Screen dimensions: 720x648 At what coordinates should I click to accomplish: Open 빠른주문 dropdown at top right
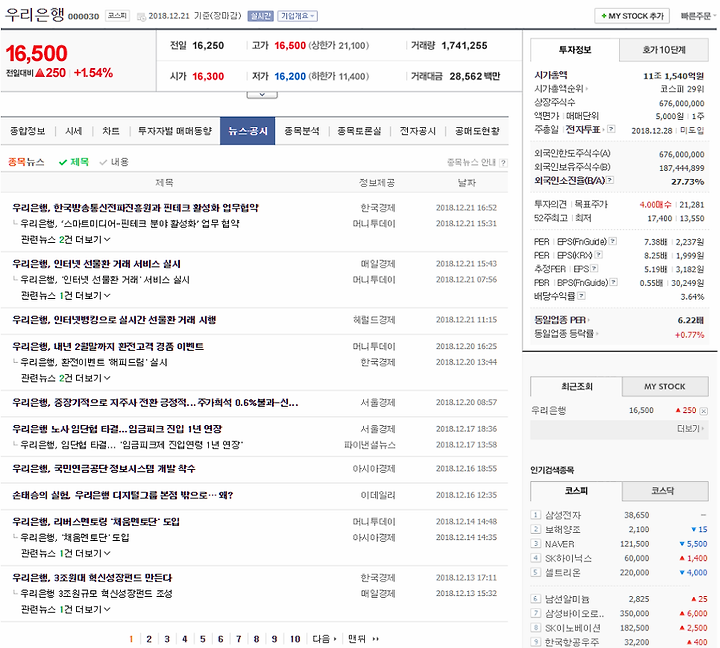point(698,16)
